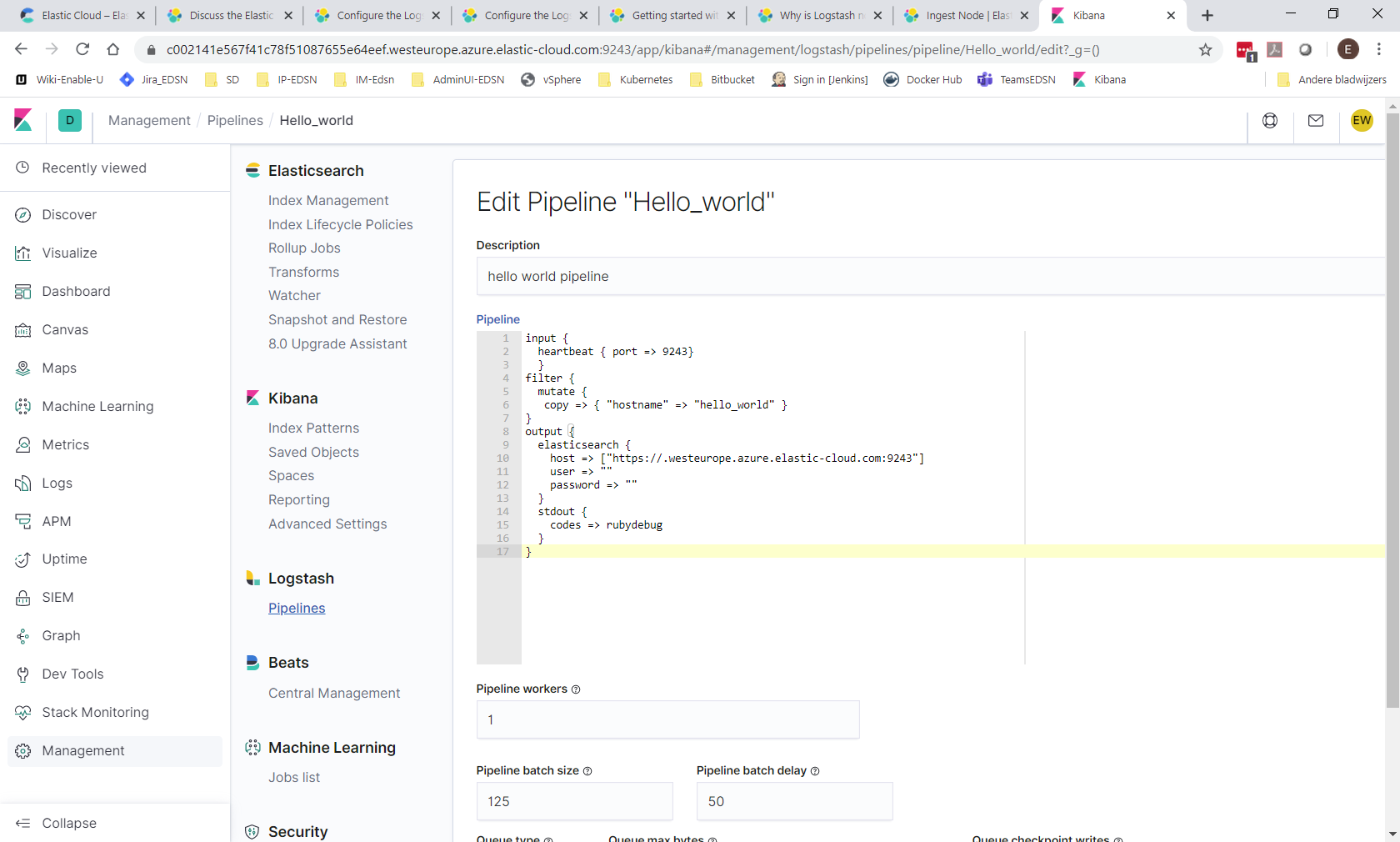Viewport: 1400px width, 842px height.
Task: Switch to the Getting started browser tab
Action: tap(672, 15)
